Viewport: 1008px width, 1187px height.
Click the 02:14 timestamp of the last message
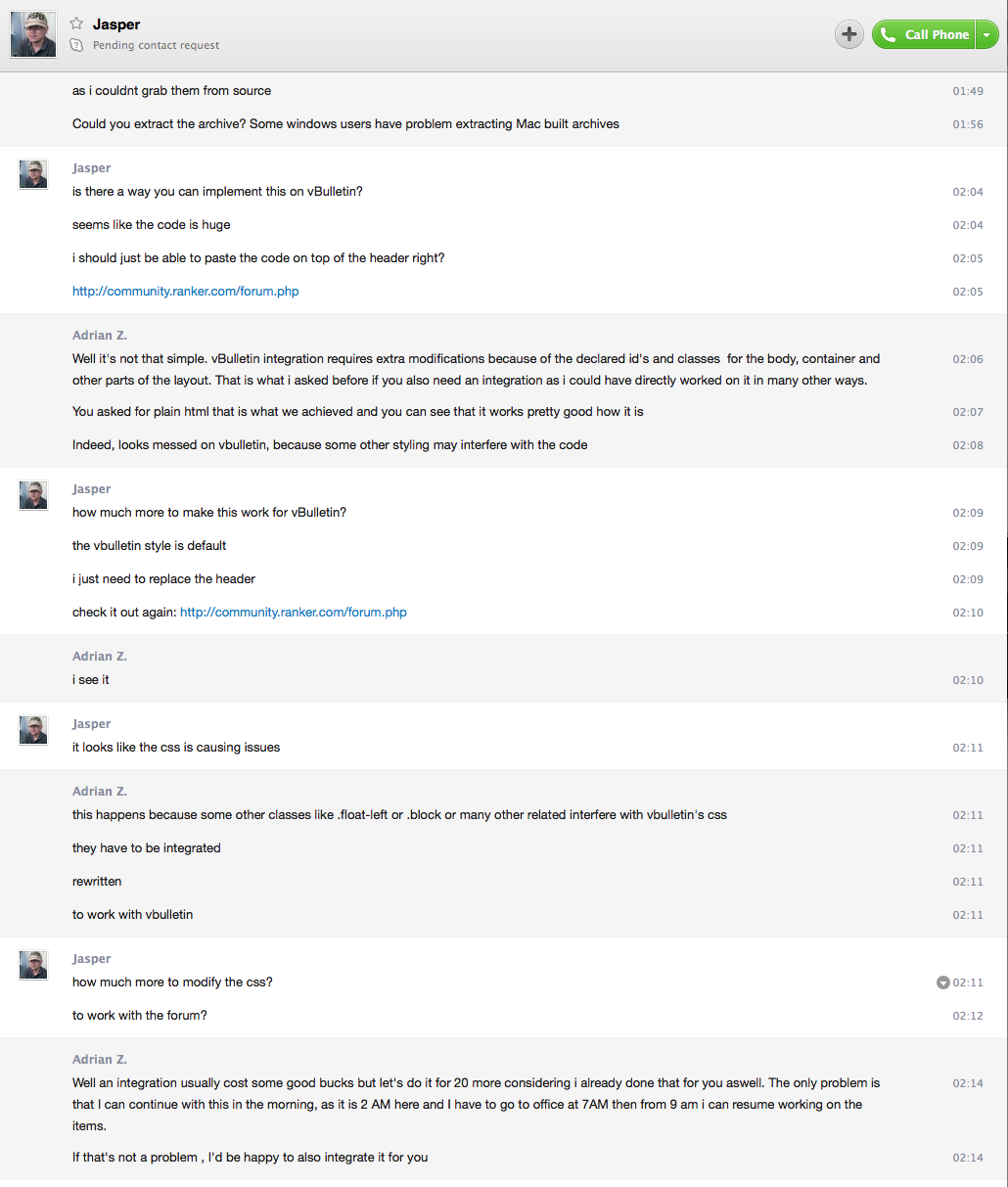[968, 1158]
